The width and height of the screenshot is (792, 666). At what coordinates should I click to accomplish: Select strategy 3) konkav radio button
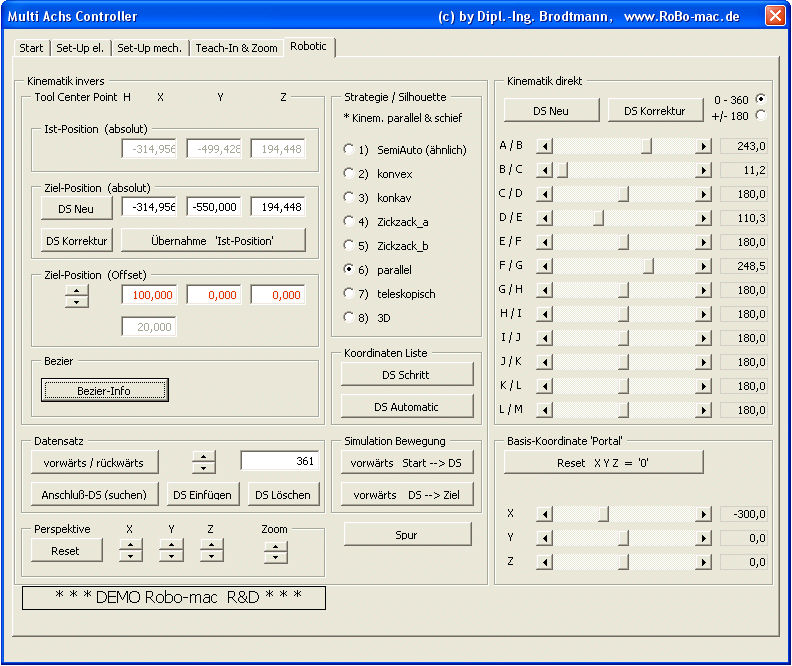349,198
